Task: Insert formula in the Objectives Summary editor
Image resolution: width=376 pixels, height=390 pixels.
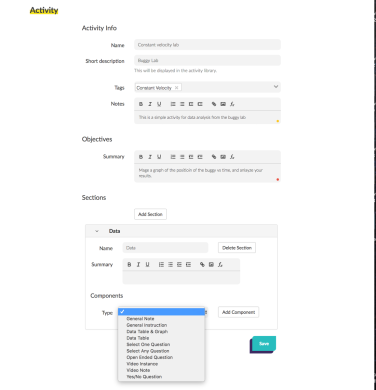Action: [232, 157]
